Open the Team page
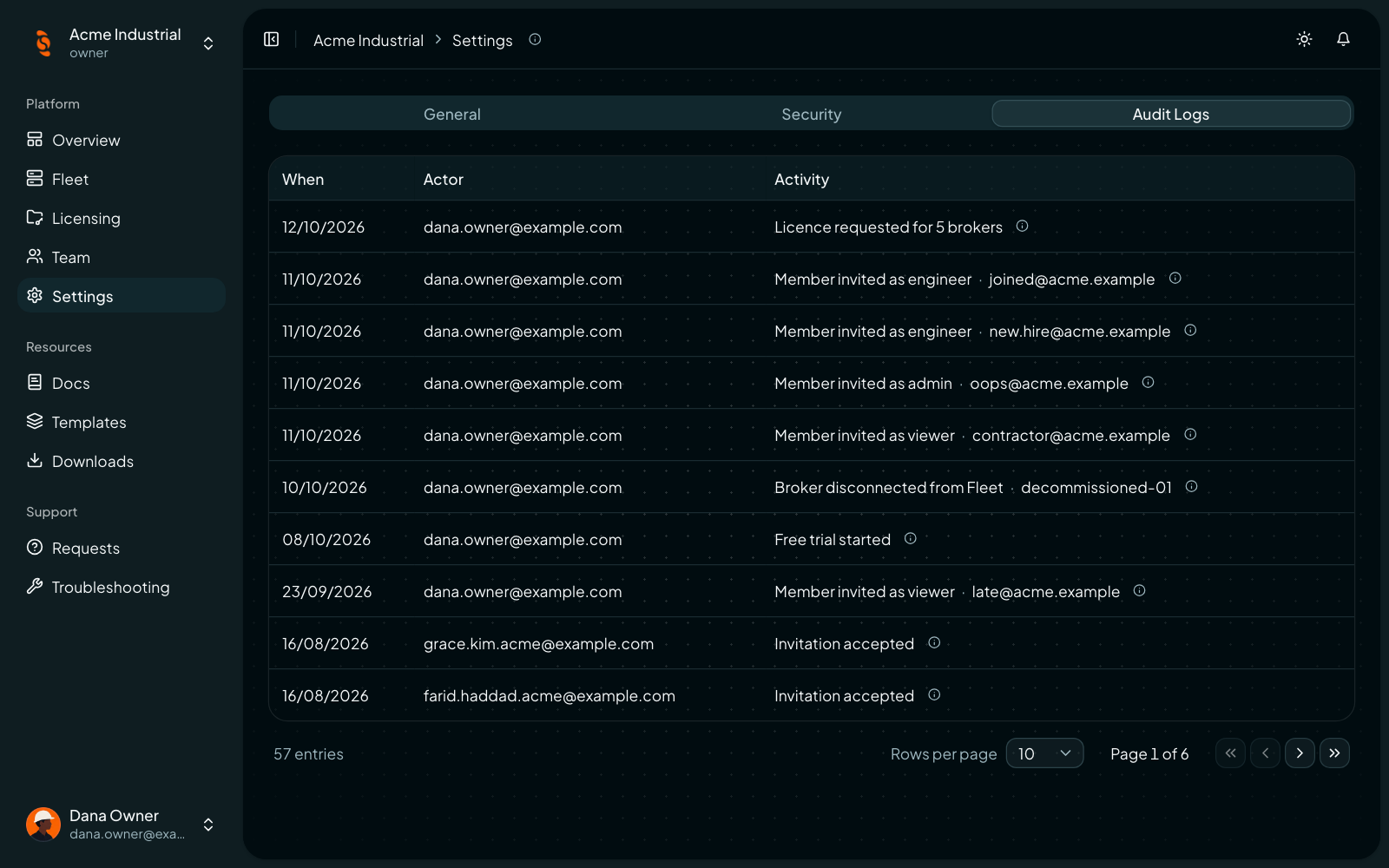The width and height of the screenshot is (1389, 868). point(122,257)
